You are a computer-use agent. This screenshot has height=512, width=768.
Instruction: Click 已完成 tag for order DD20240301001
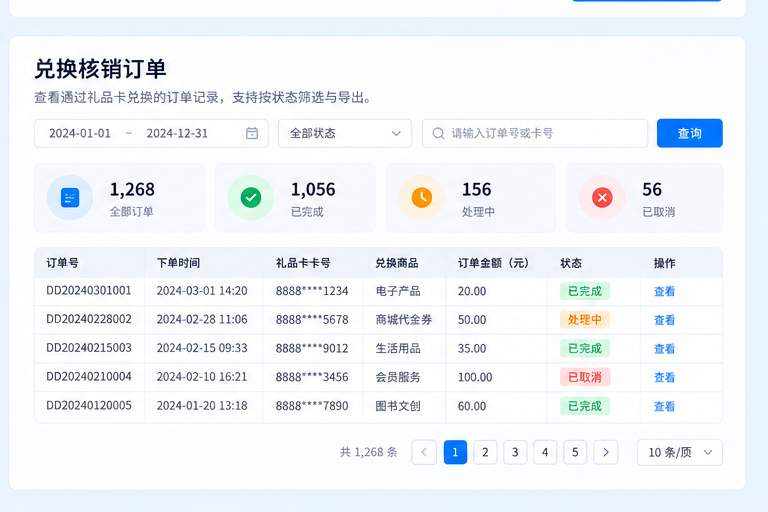[585, 291]
